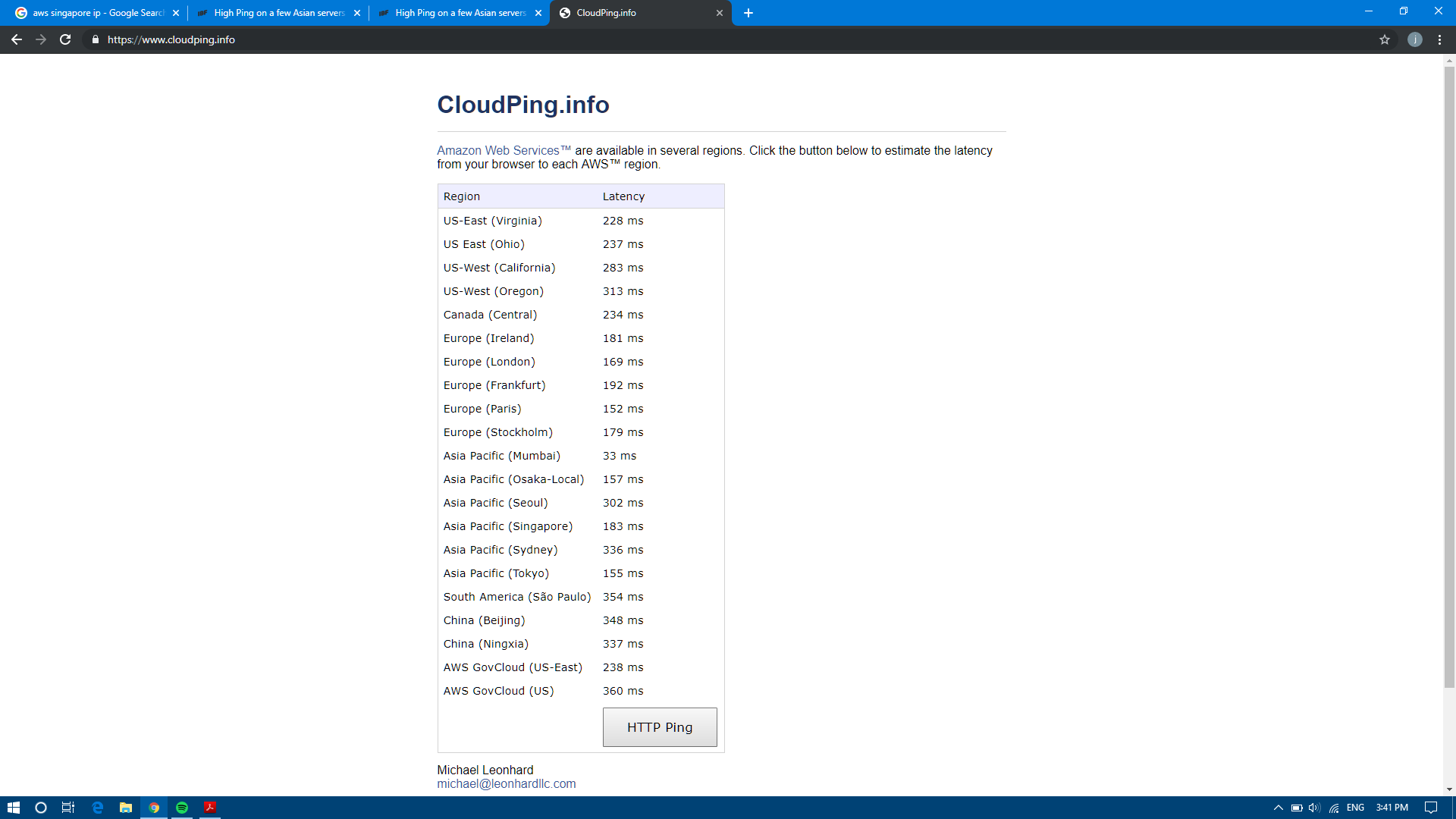Close the aws singapore ip Google tab
Screen dimensions: 1456x819
point(176,13)
